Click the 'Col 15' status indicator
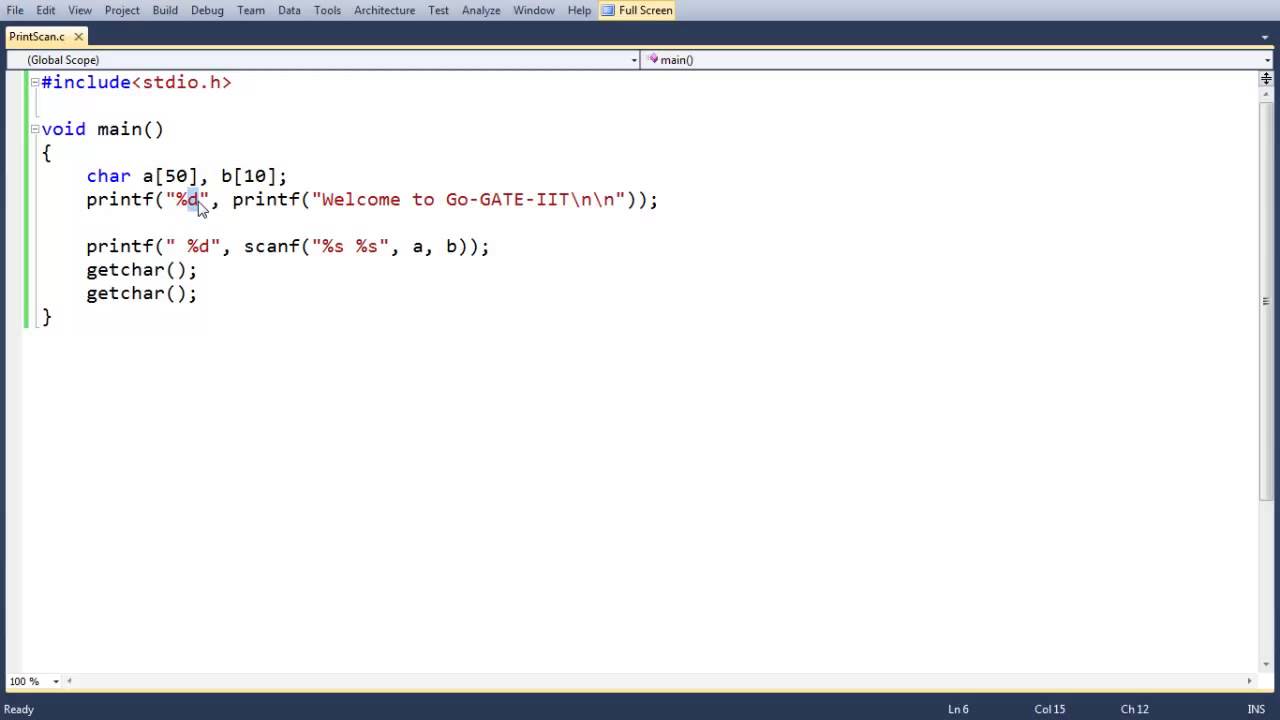Image resolution: width=1280 pixels, height=720 pixels. (x=1050, y=709)
